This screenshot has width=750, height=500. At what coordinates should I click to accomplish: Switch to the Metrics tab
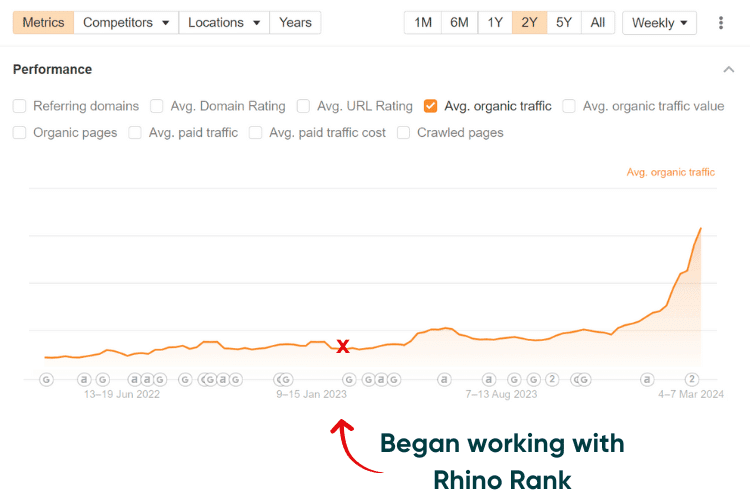pyautogui.click(x=43, y=22)
